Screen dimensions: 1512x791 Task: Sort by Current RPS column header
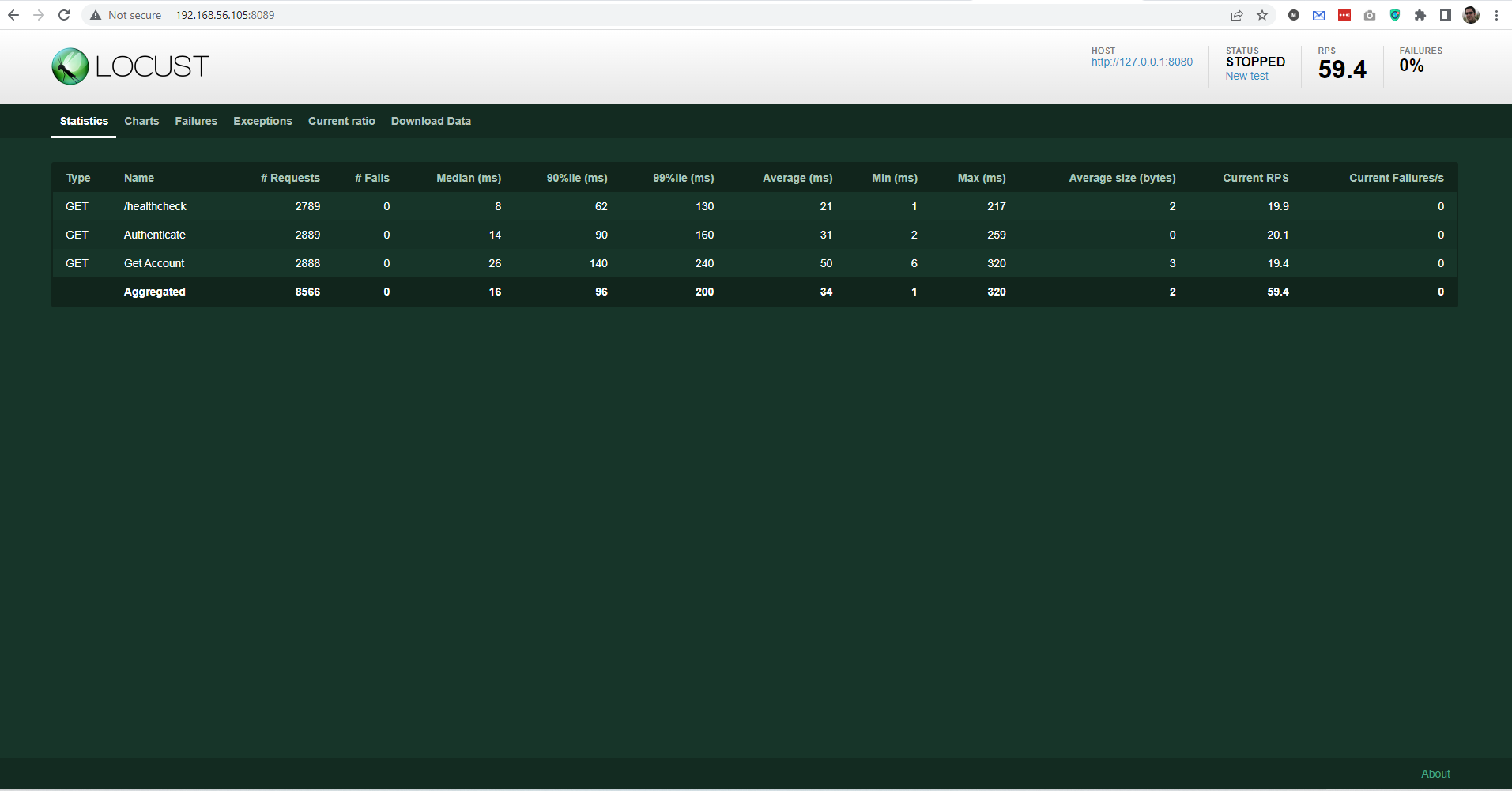[x=1256, y=178]
